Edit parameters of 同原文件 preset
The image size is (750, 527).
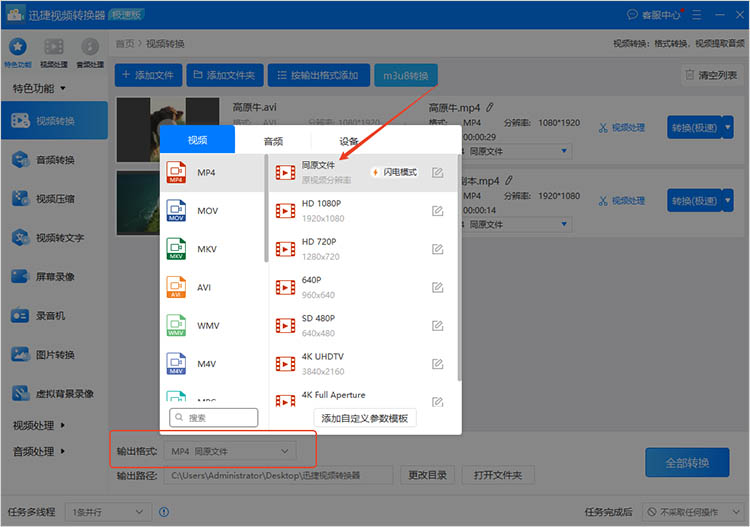click(x=437, y=173)
